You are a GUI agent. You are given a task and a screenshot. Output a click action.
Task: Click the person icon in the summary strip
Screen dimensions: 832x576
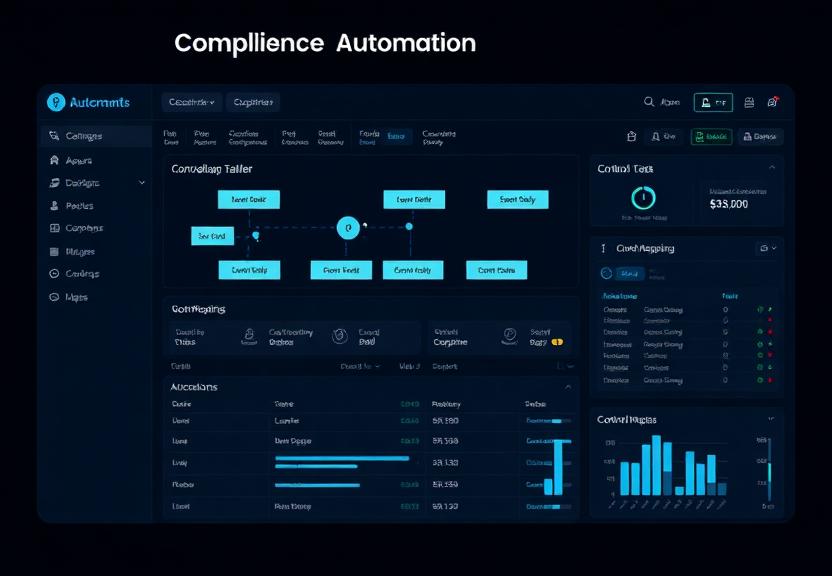[x=249, y=336]
